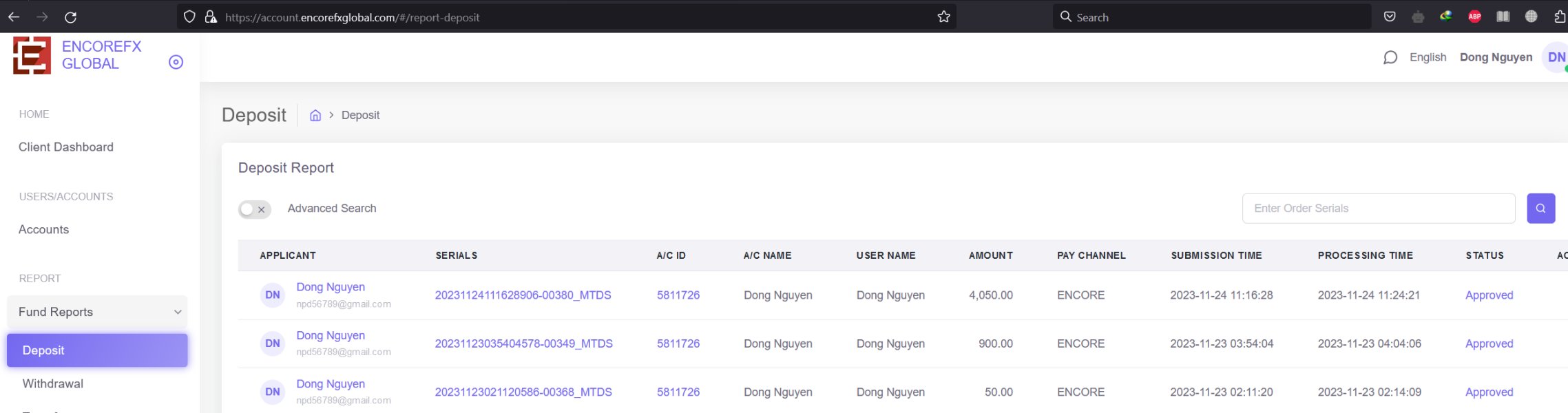Open the ABP ad blocker extension
1568x413 pixels.
(x=1474, y=17)
